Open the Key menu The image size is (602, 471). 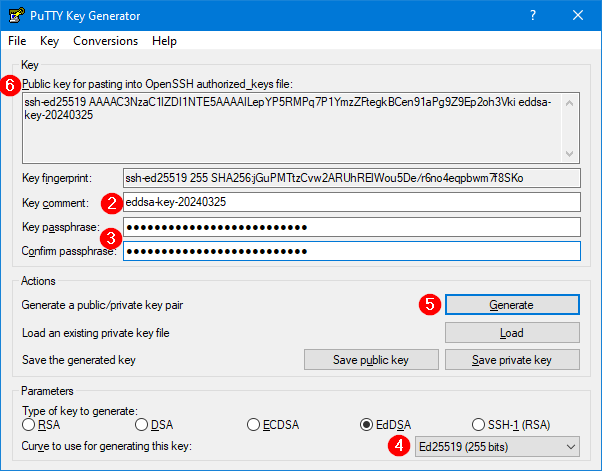pyautogui.click(x=50, y=41)
